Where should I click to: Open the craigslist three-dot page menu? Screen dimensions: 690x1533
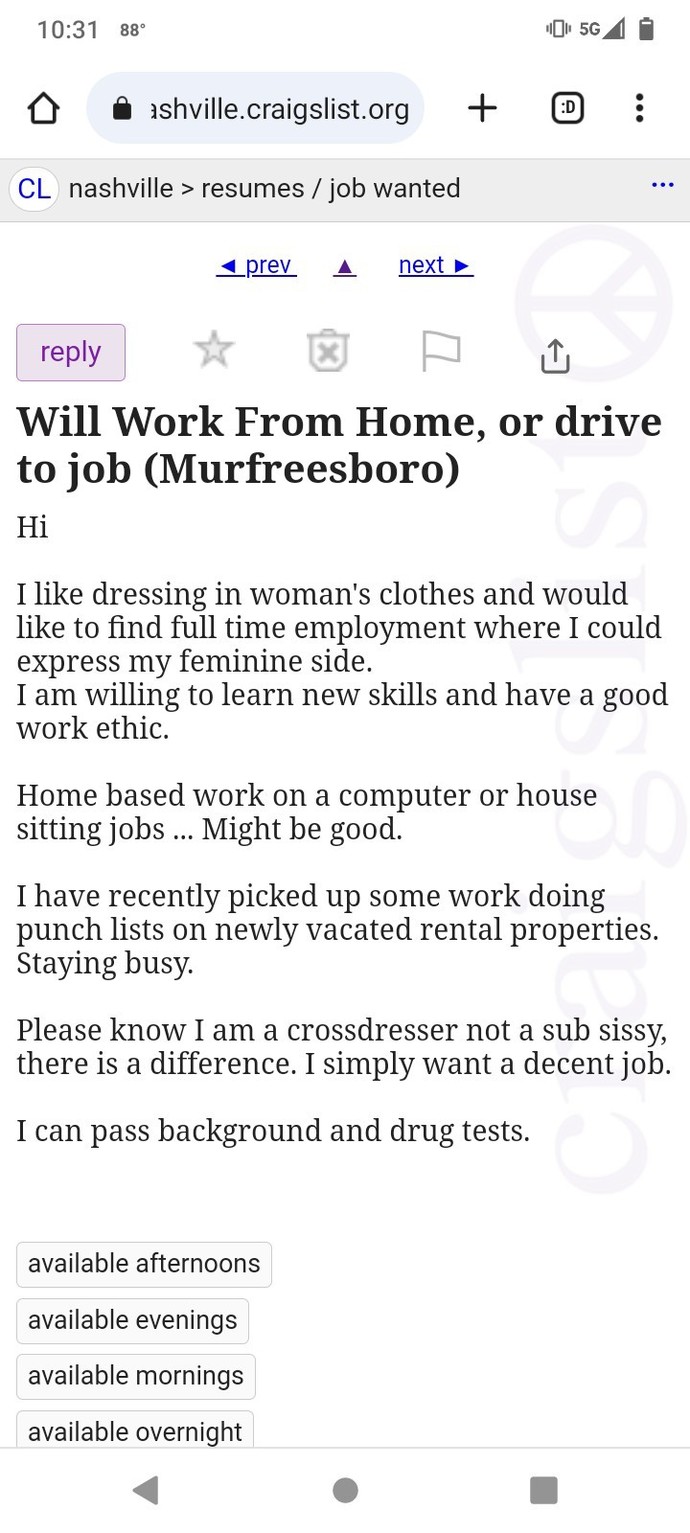(662, 185)
